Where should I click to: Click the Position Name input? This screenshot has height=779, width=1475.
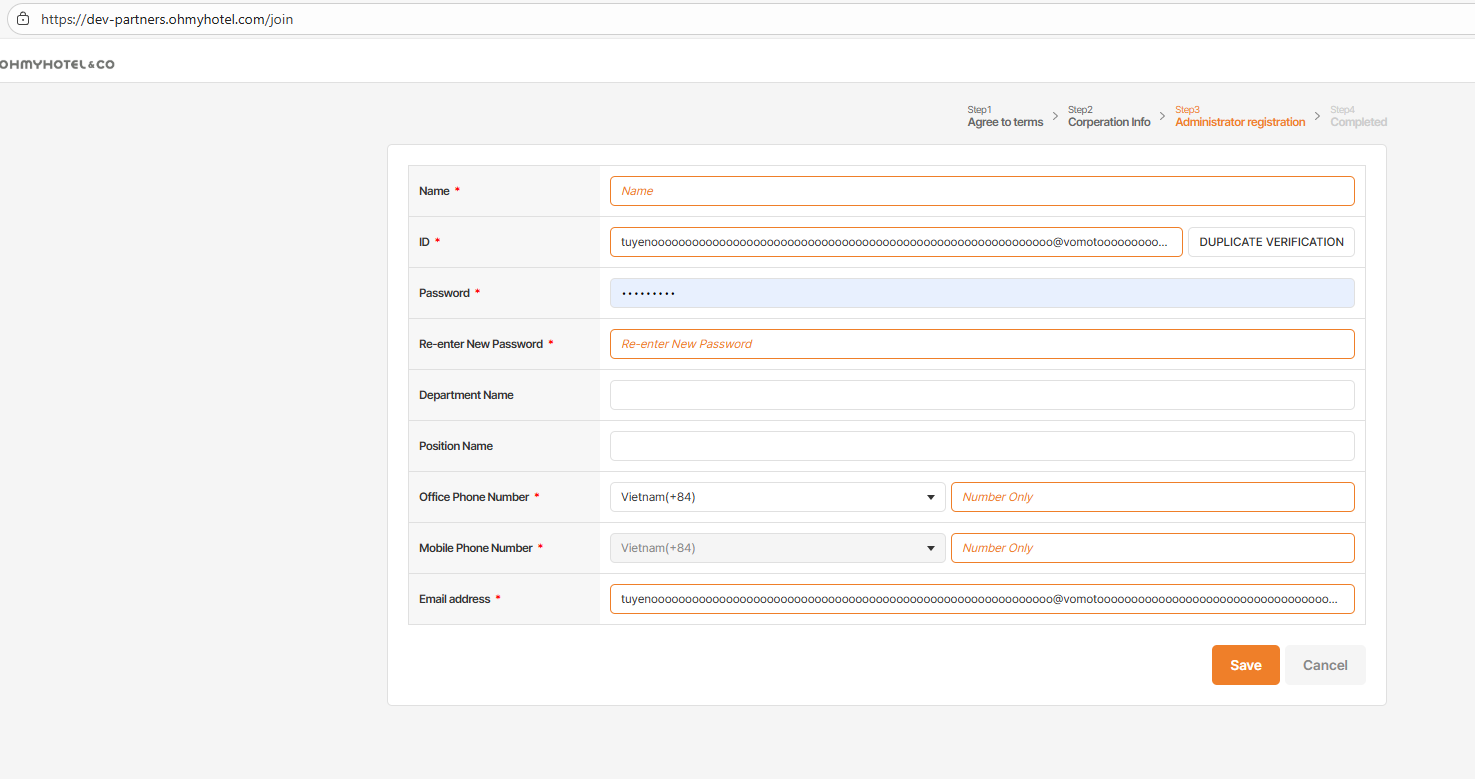point(981,446)
